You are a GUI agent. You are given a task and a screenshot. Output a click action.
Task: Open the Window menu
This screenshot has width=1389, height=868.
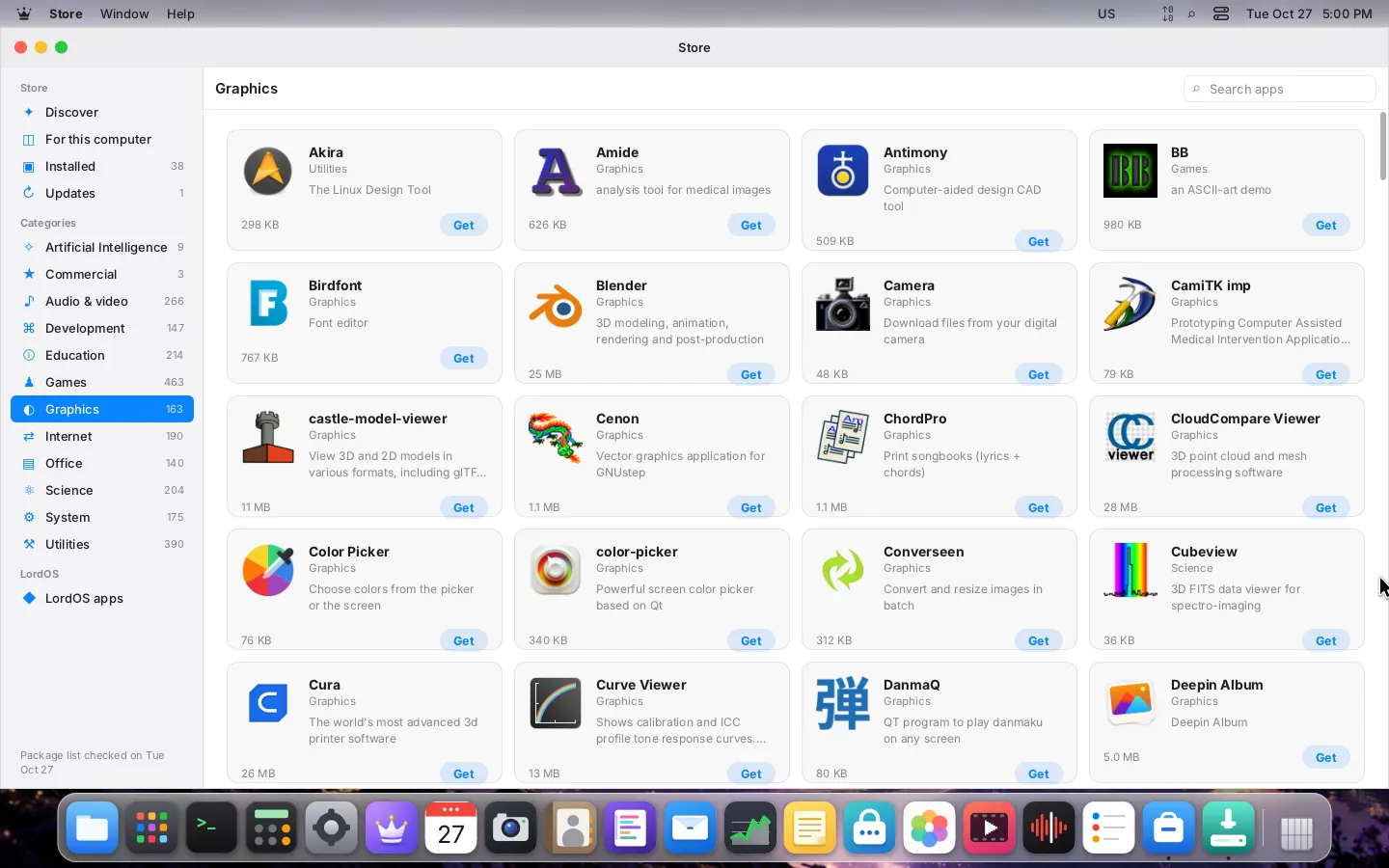tap(124, 14)
